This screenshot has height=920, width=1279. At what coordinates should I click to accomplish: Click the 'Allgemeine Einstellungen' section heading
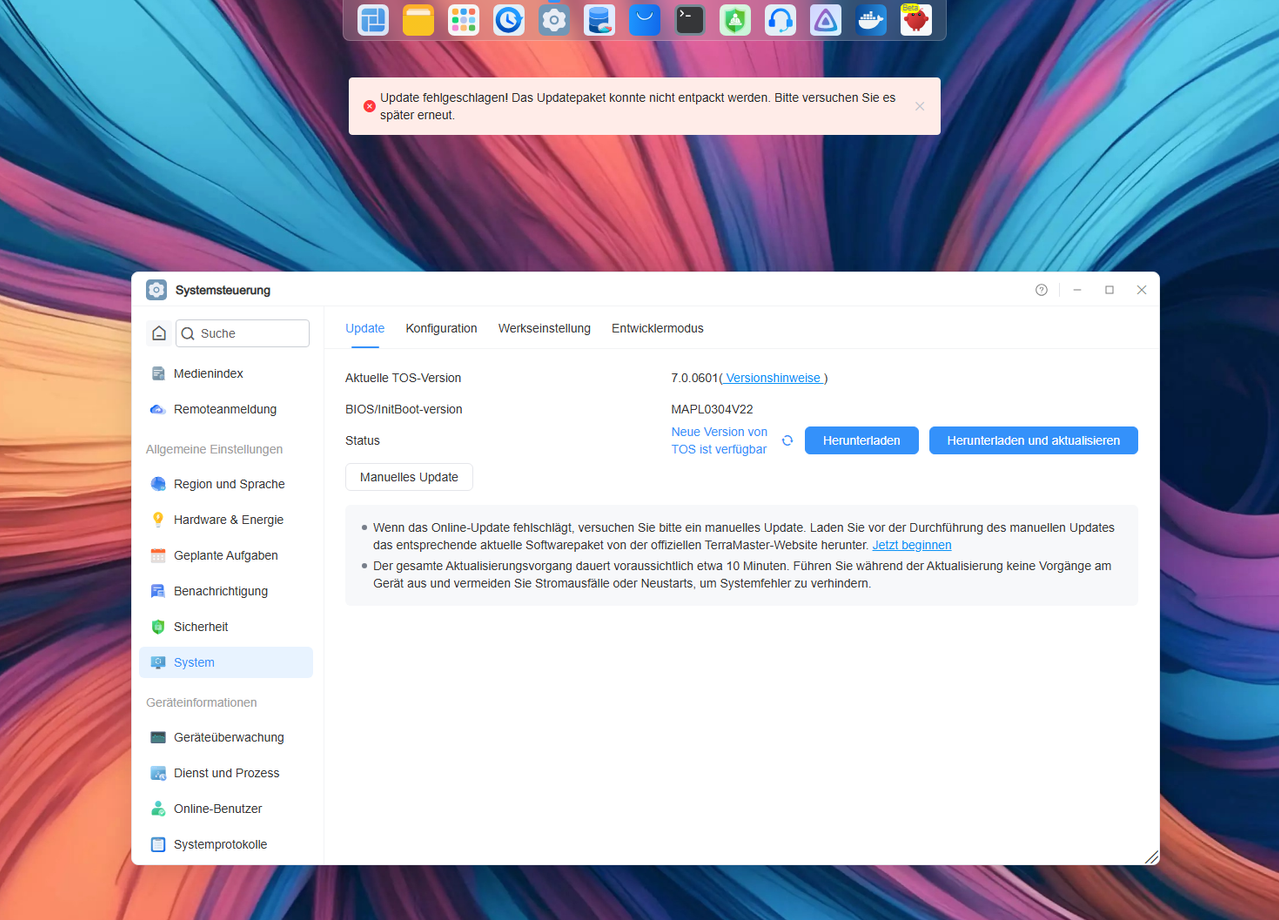tap(214, 449)
